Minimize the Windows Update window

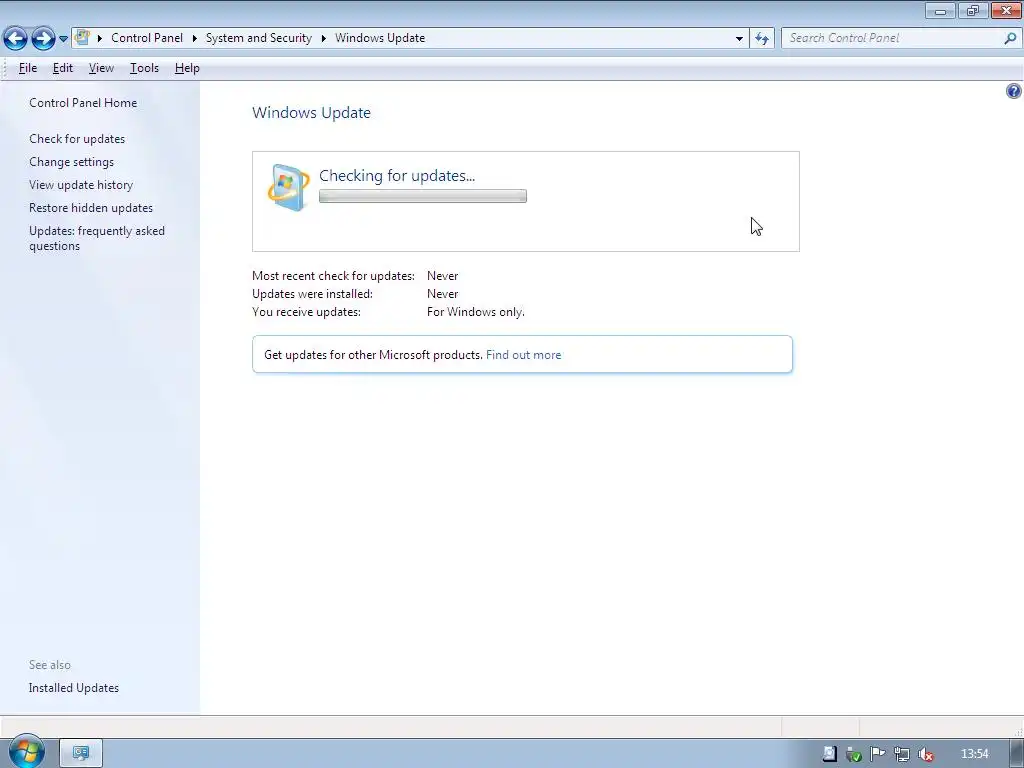tap(940, 10)
